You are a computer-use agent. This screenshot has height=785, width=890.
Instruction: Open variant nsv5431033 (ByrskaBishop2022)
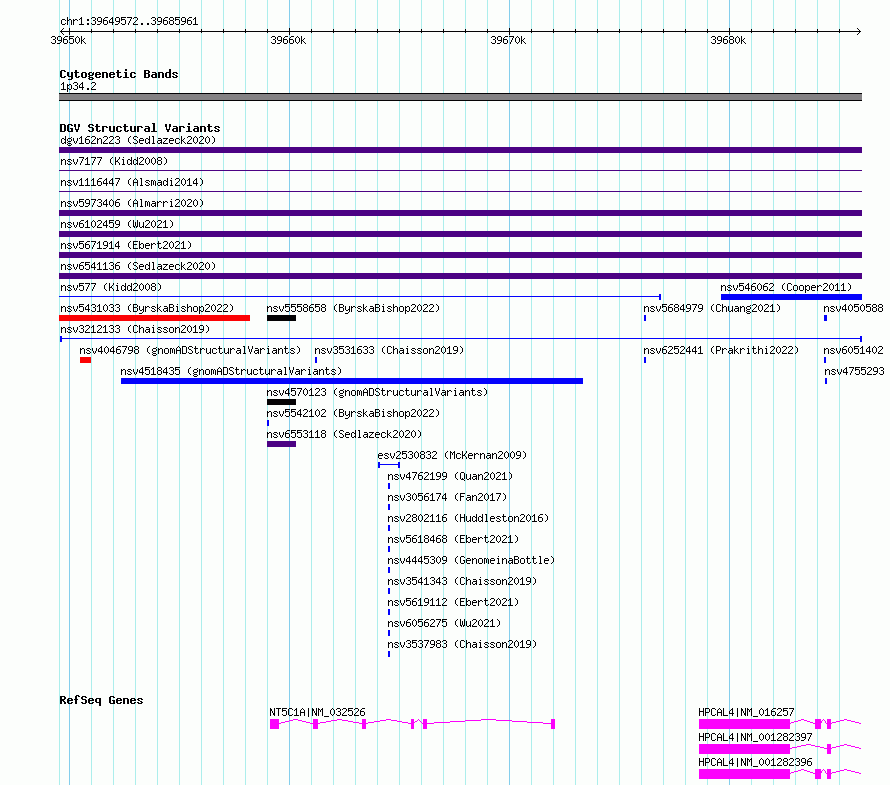pos(147,308)
